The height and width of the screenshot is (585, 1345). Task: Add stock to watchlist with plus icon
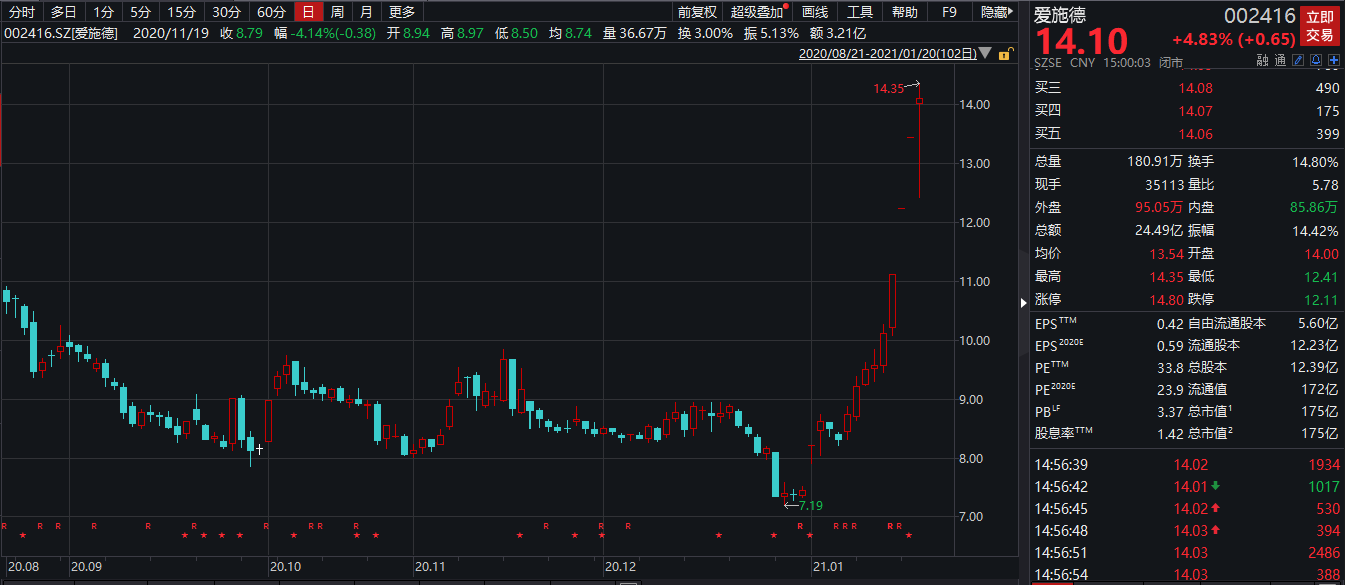click(1333, 62)
